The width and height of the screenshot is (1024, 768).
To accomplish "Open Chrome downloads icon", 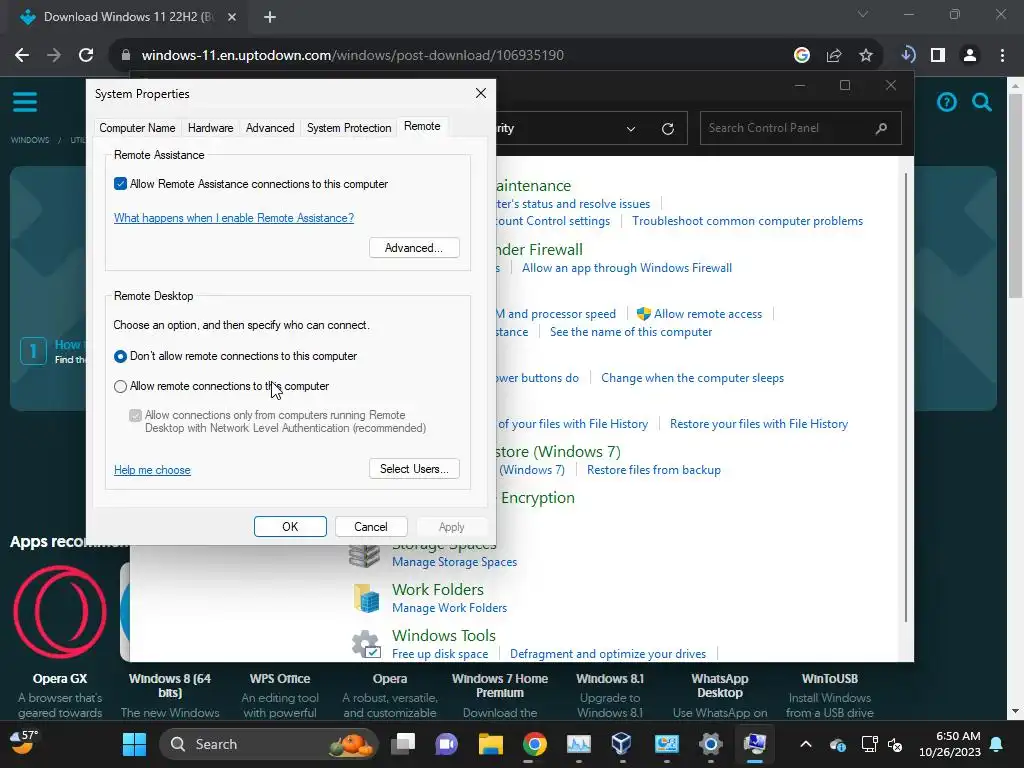I will point(907,55).
